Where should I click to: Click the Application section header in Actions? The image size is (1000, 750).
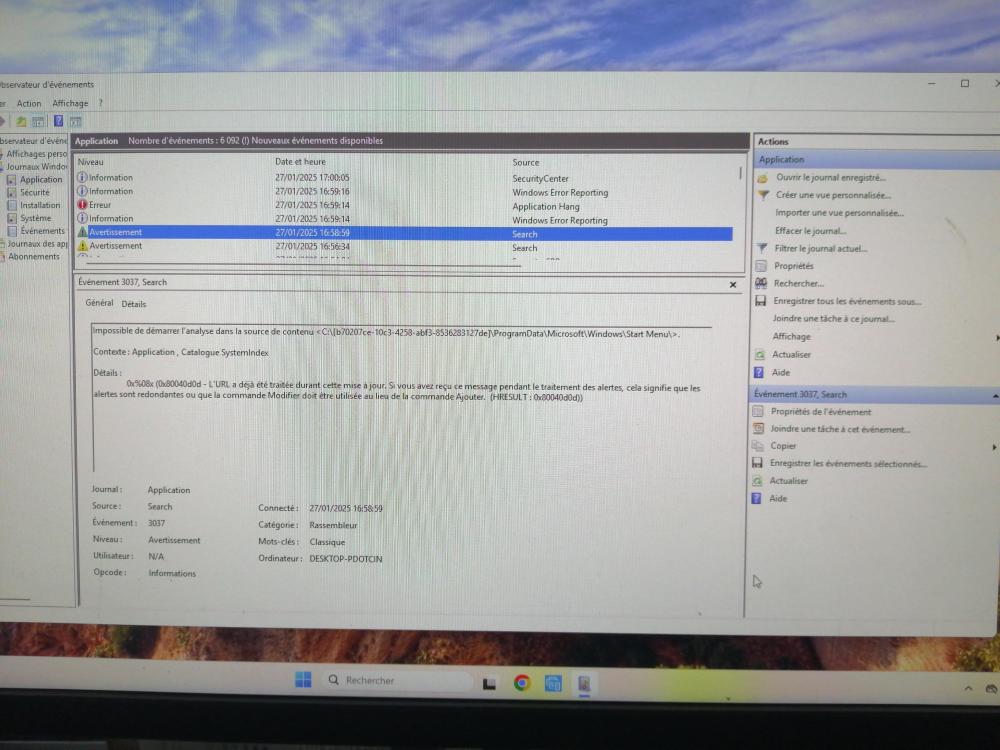click(876, 159)
